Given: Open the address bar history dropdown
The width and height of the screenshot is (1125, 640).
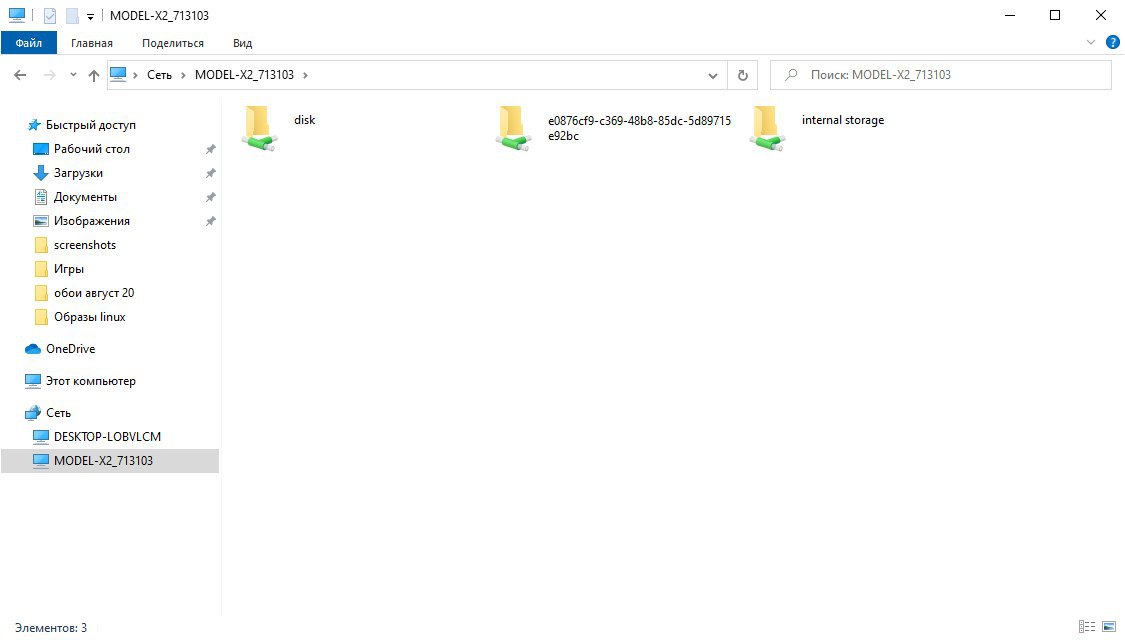Looking at the screenshot, I should [712, 75].
